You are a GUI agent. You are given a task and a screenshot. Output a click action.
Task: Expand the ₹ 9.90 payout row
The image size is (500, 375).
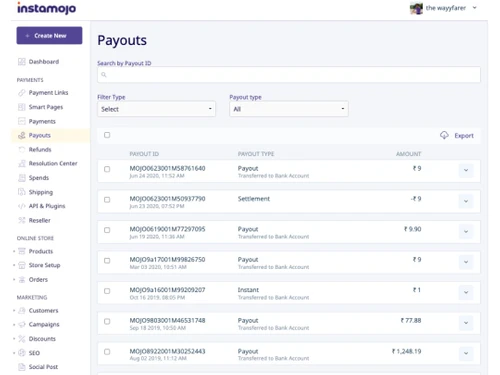(466, 231)
